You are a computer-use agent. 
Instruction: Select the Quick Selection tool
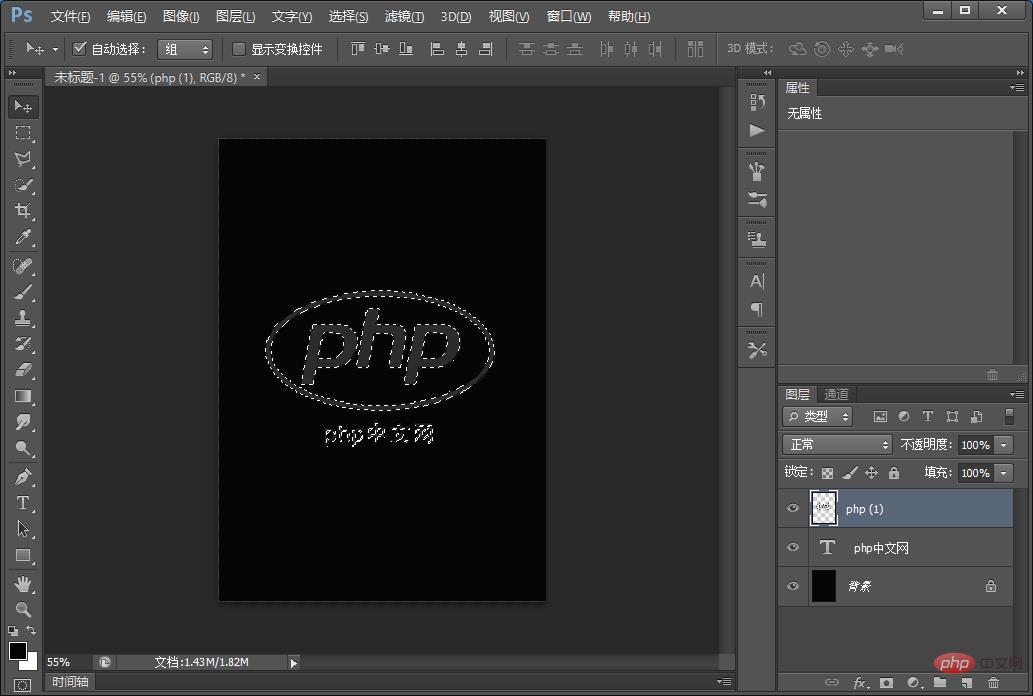pyautogui.click(x=23, y=185)
